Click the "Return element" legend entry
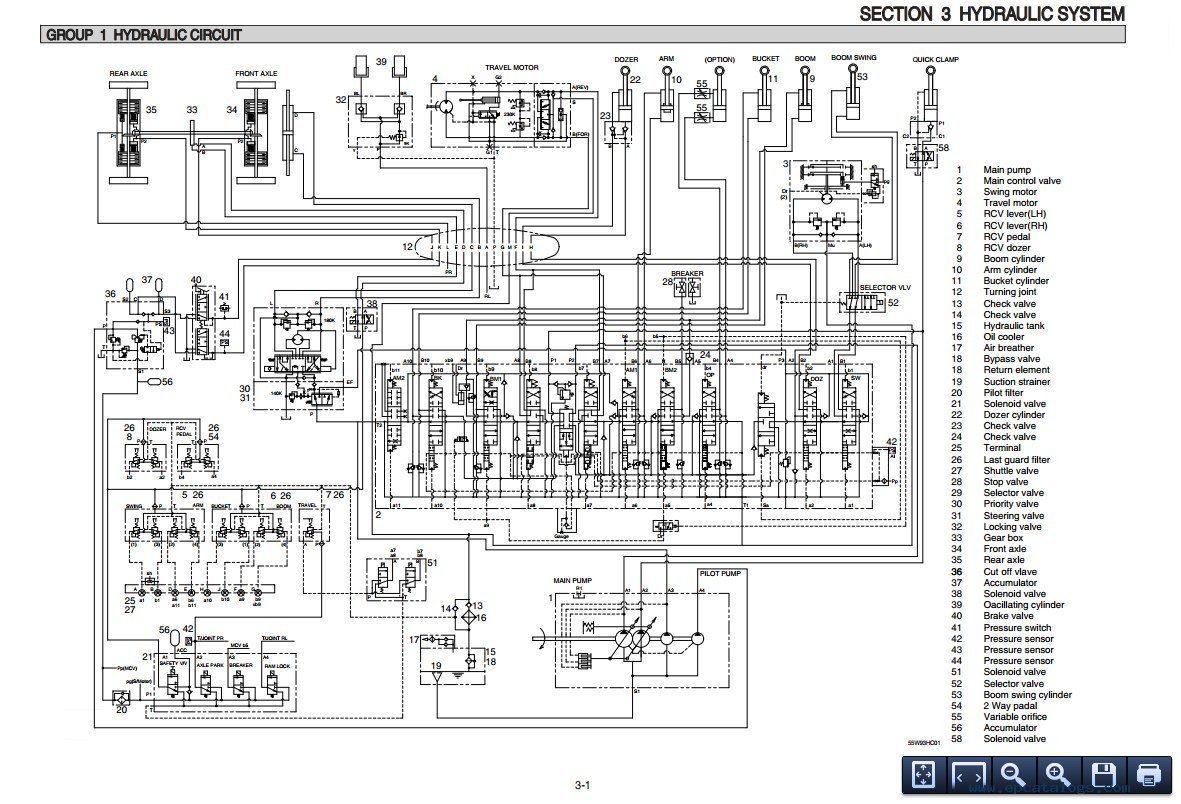1181x804 pixels. click(1016, 370)
